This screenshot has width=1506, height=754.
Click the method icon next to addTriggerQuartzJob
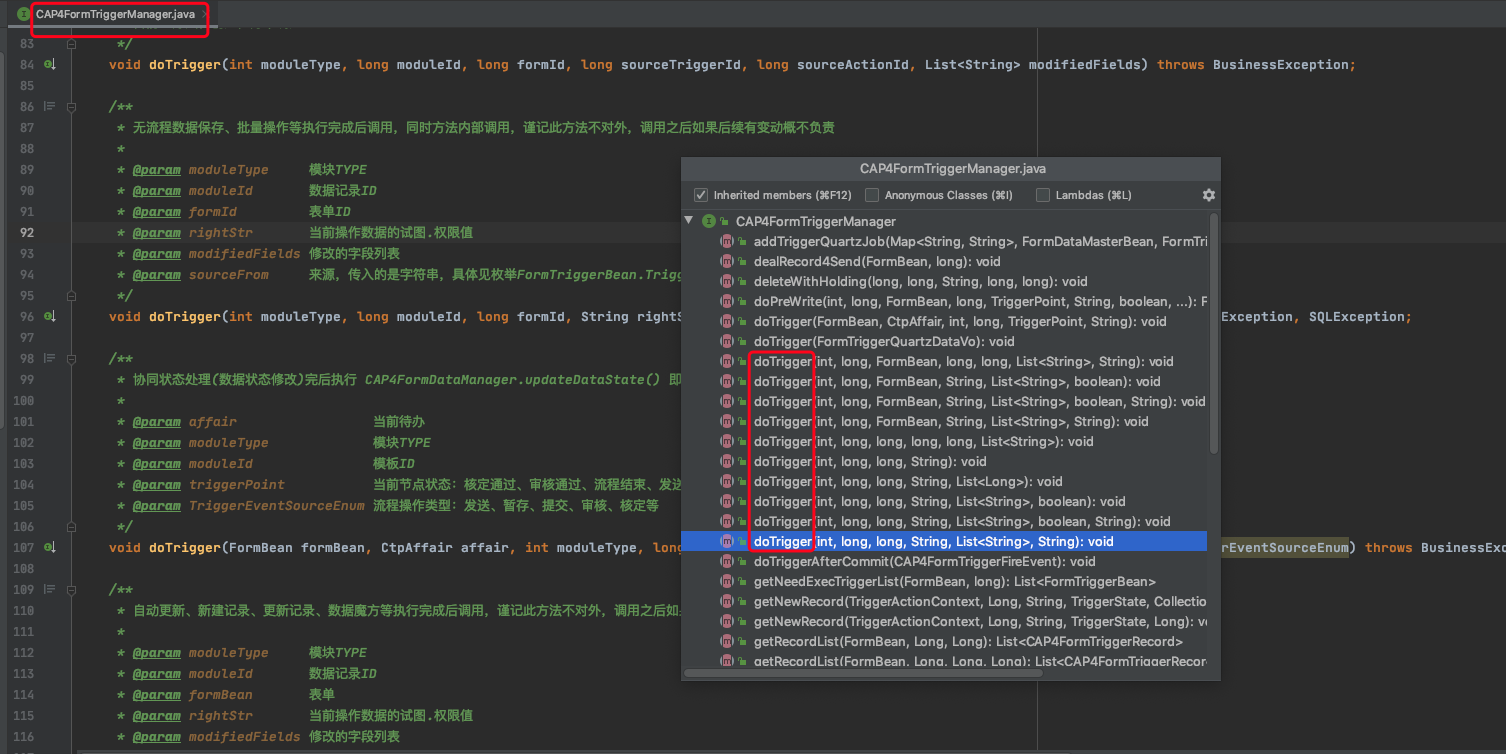pos(727,241)
